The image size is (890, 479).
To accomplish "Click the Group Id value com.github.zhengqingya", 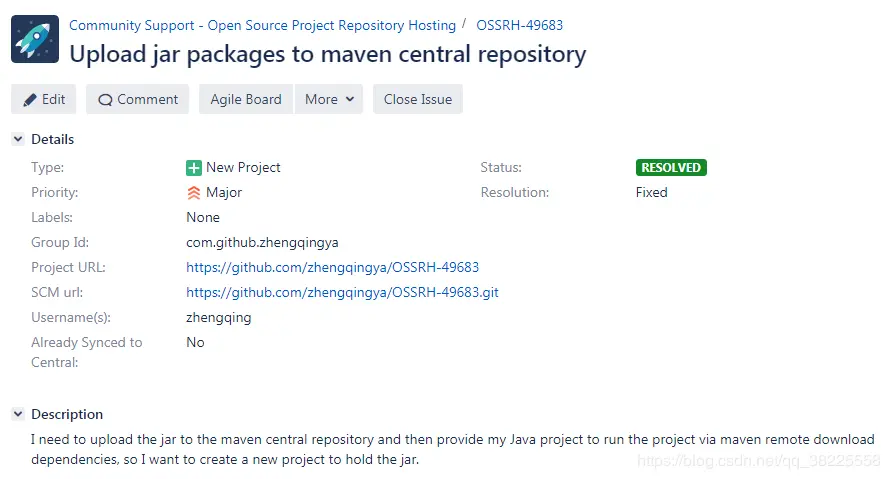I will click(x=262, y=242).
